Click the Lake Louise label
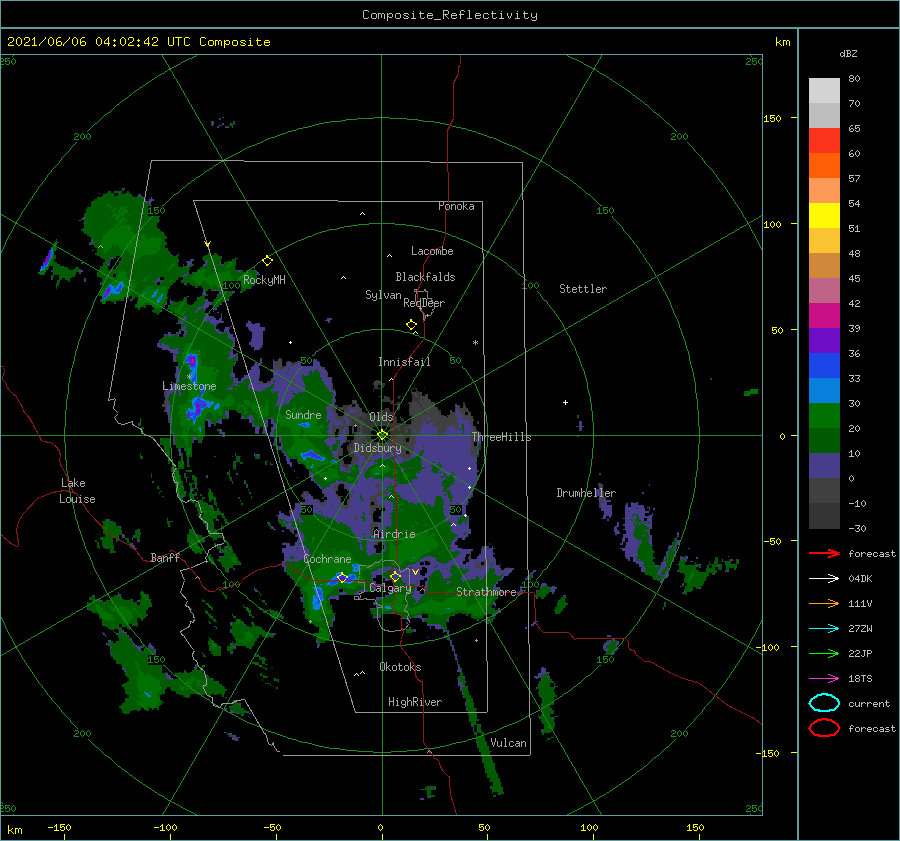 point(77,491)
